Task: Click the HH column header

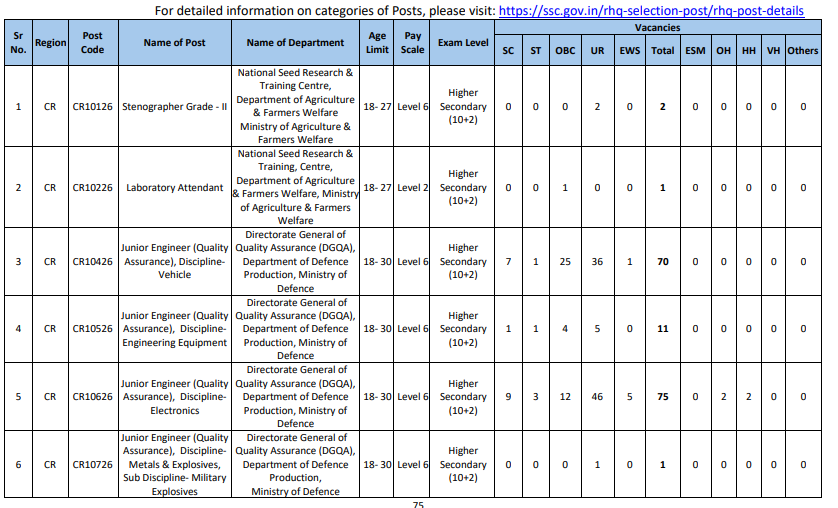Action: [x=749, y=51]
